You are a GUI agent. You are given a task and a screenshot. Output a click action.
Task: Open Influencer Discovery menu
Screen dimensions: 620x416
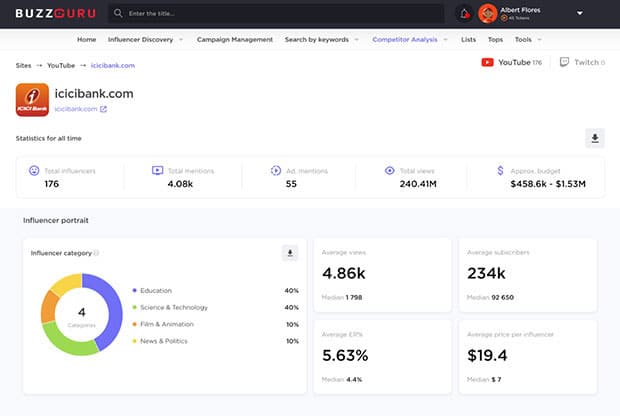(145, 40)
